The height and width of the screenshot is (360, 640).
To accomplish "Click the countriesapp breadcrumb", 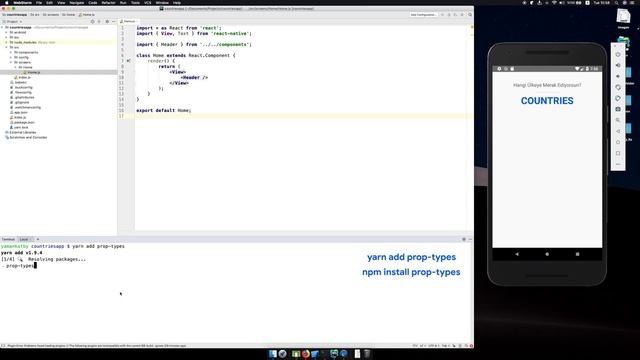I will 15,15.
